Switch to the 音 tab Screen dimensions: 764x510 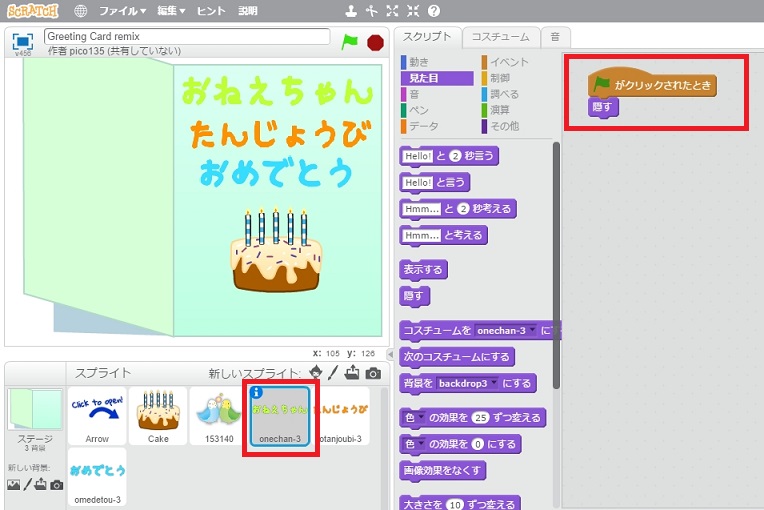click(x=555, y=37)
